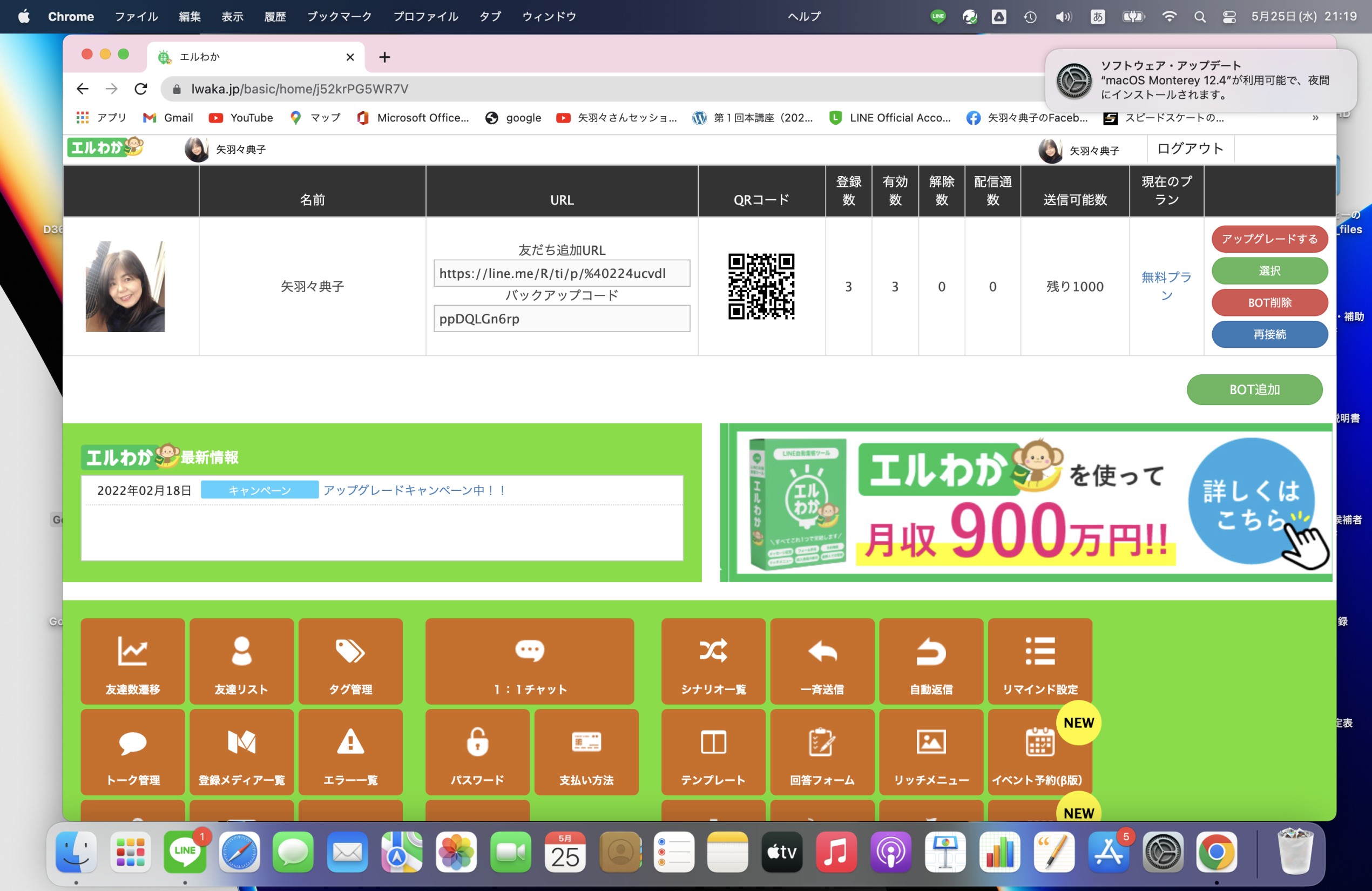Screen dimensions: 1372x891
Task: Open Chrome ファイル menu
Action: (x=136, y=17)
